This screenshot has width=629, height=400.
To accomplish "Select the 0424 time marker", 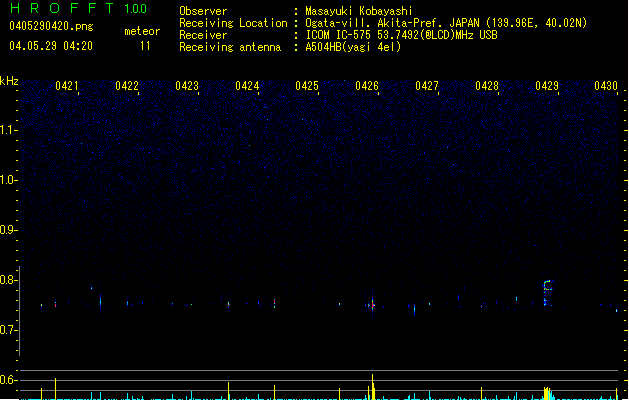I will [247, 86].
